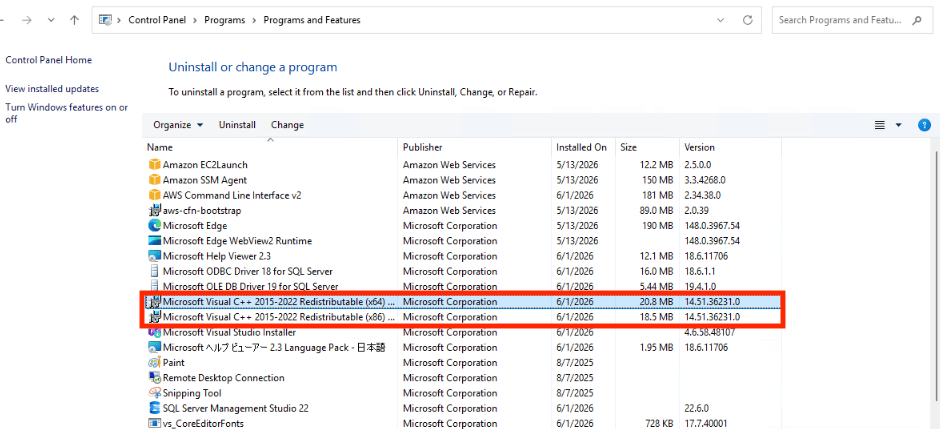The image size is (940, 429).
Task: Click version 2.34.38.0 cell
Action: click(703, 195)
